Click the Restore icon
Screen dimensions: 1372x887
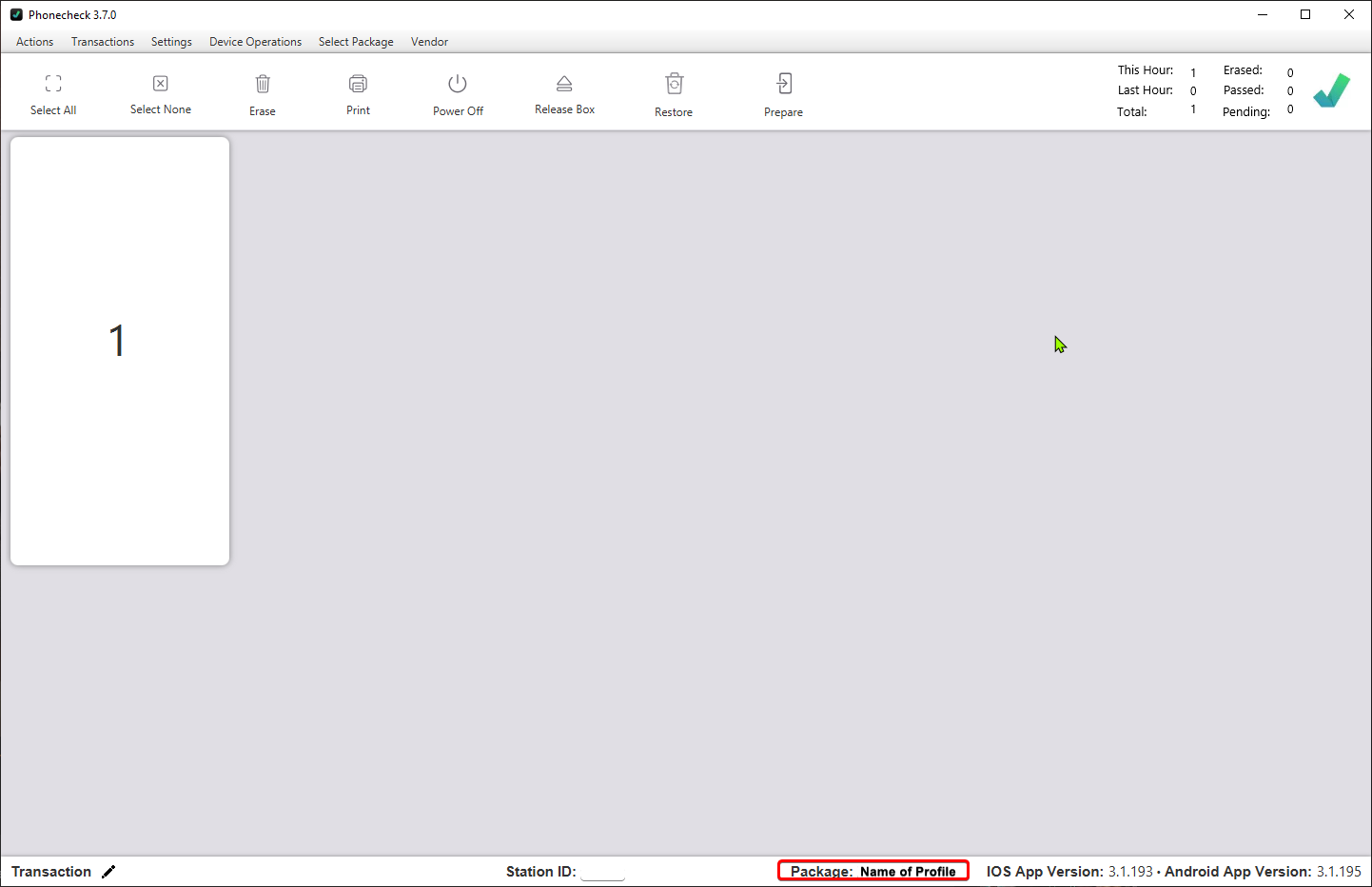click(674, 84)
